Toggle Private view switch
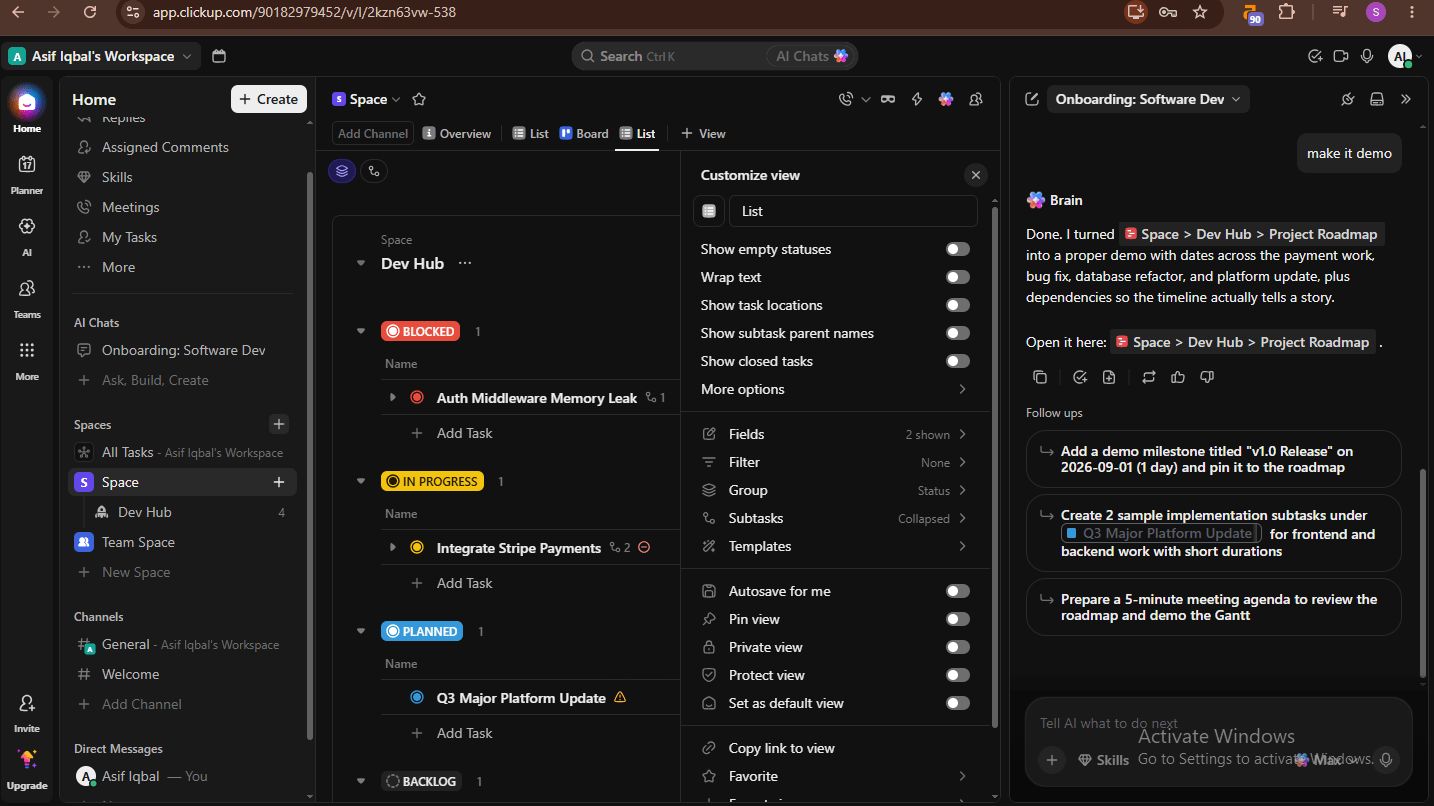Viewport: 1434px width, 806px height. 958,647
